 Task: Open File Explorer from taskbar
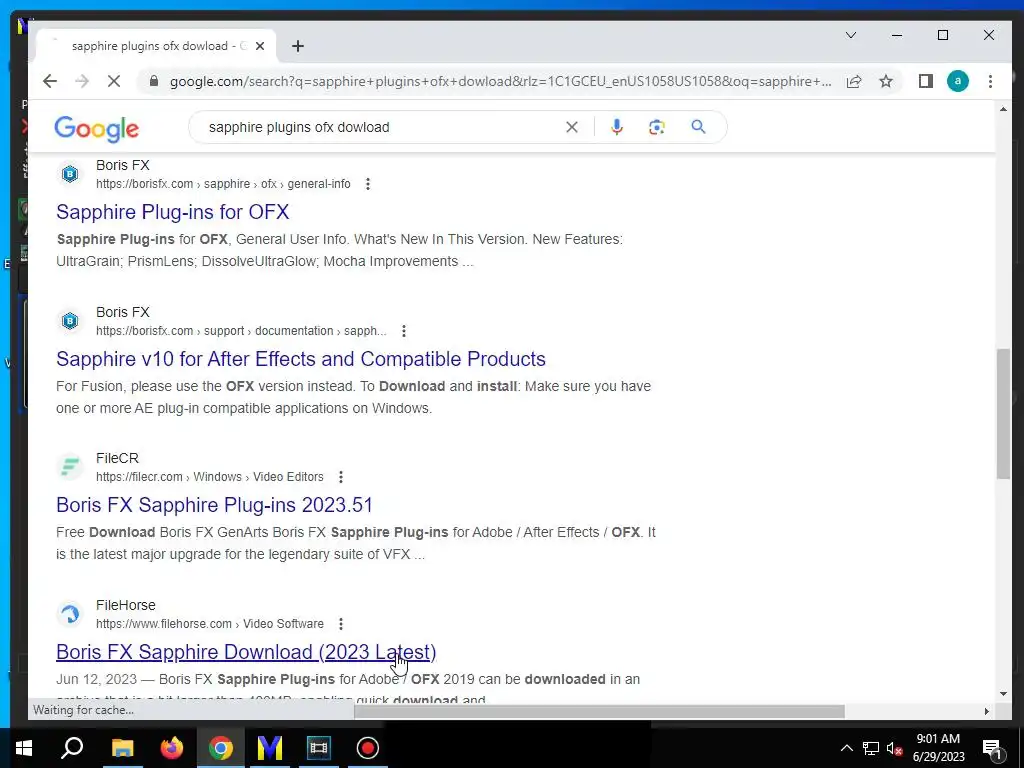click(x=122, y=748)
